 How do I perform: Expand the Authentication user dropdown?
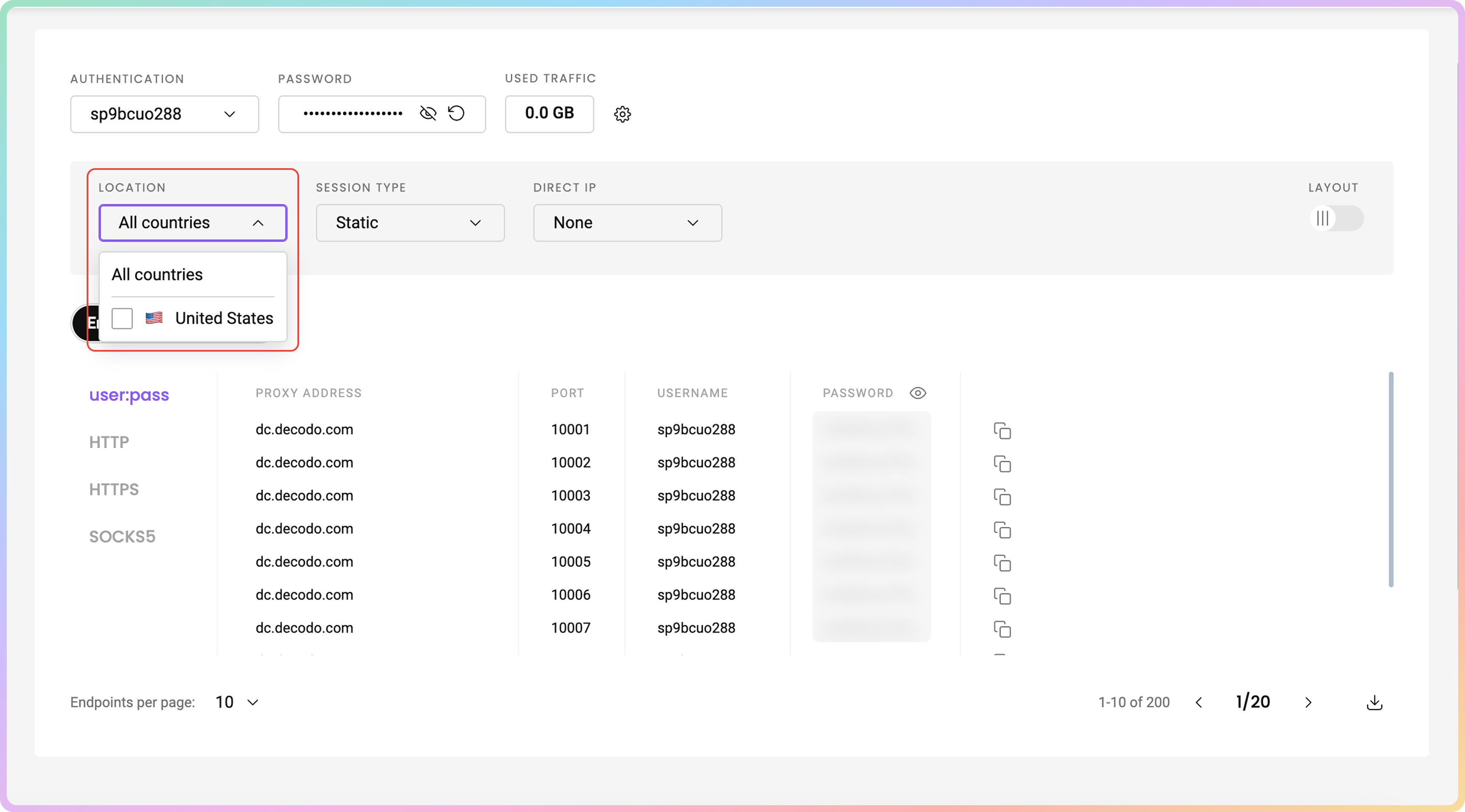click(164, 114)
